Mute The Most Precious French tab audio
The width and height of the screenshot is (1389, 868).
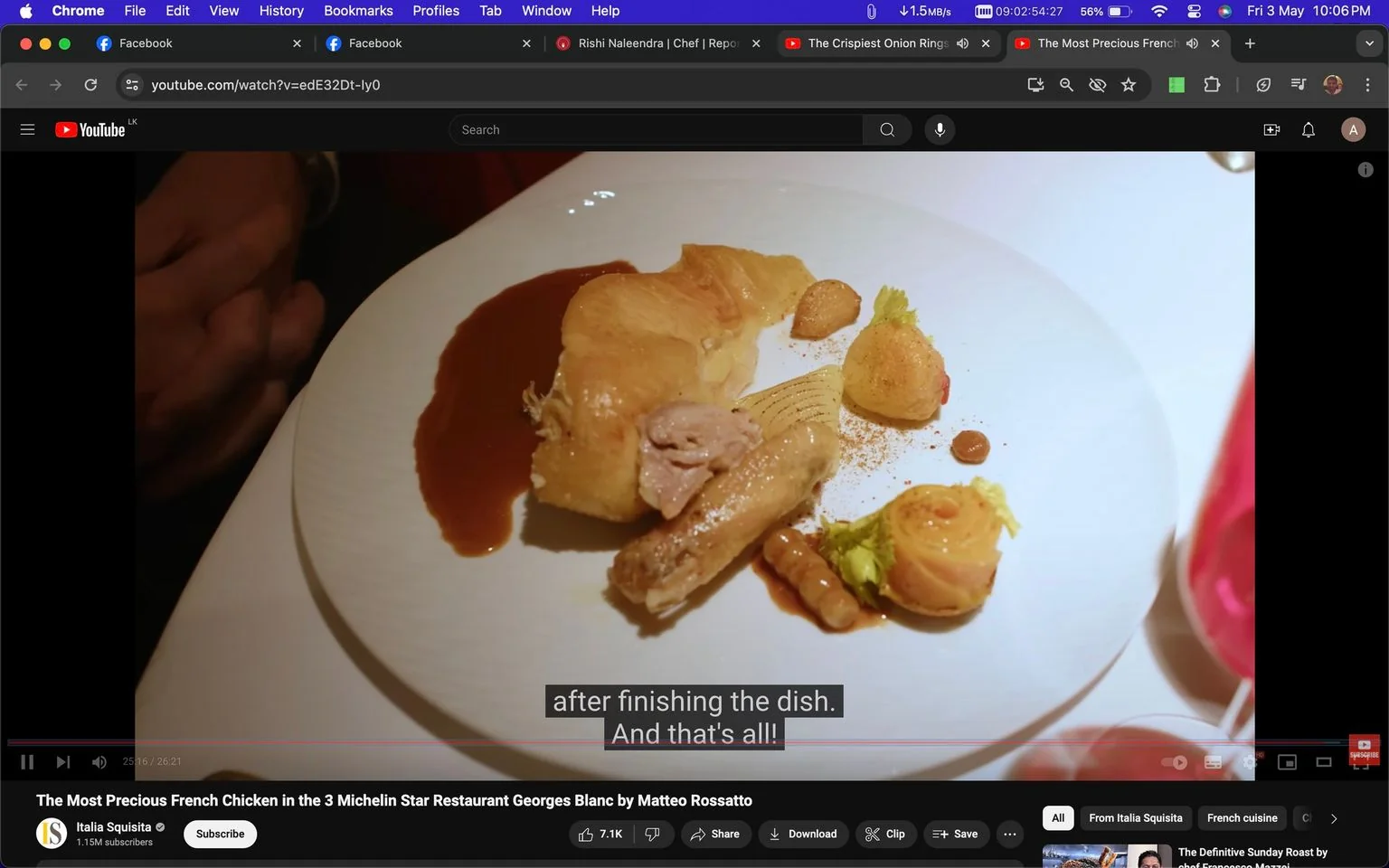click(x=1193, y=43)
